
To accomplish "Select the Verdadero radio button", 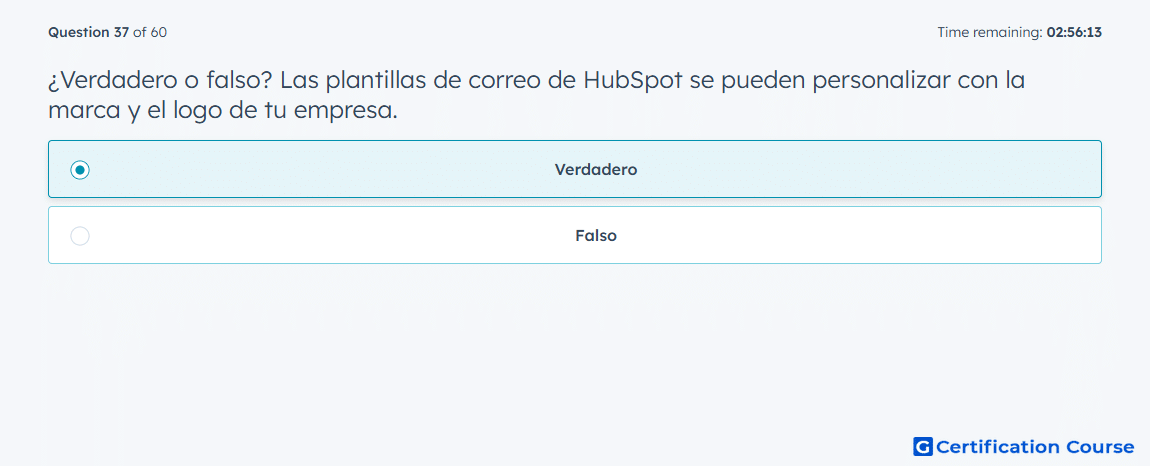I will [x=80, y=170].
